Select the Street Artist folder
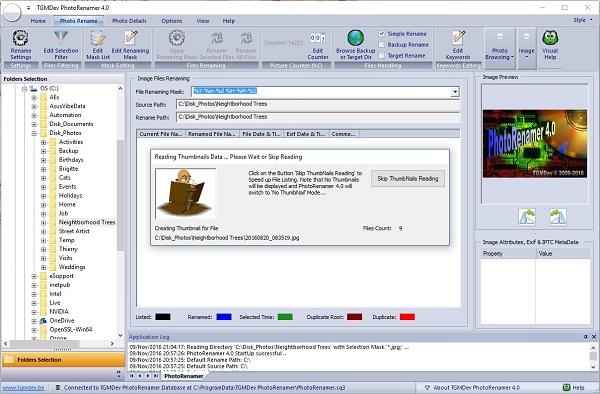This screenshot has height=394, width=600. coord(74,231)
